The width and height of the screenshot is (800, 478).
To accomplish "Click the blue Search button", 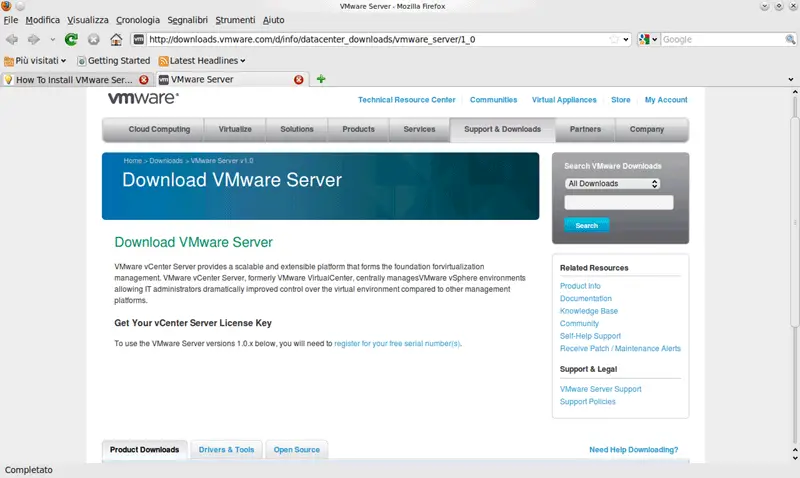I will pos(586,225).
